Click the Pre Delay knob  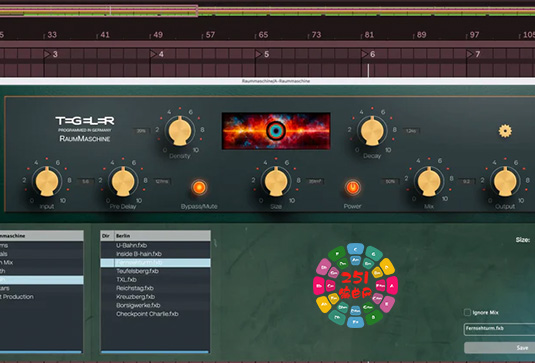[x=123, y=182]
